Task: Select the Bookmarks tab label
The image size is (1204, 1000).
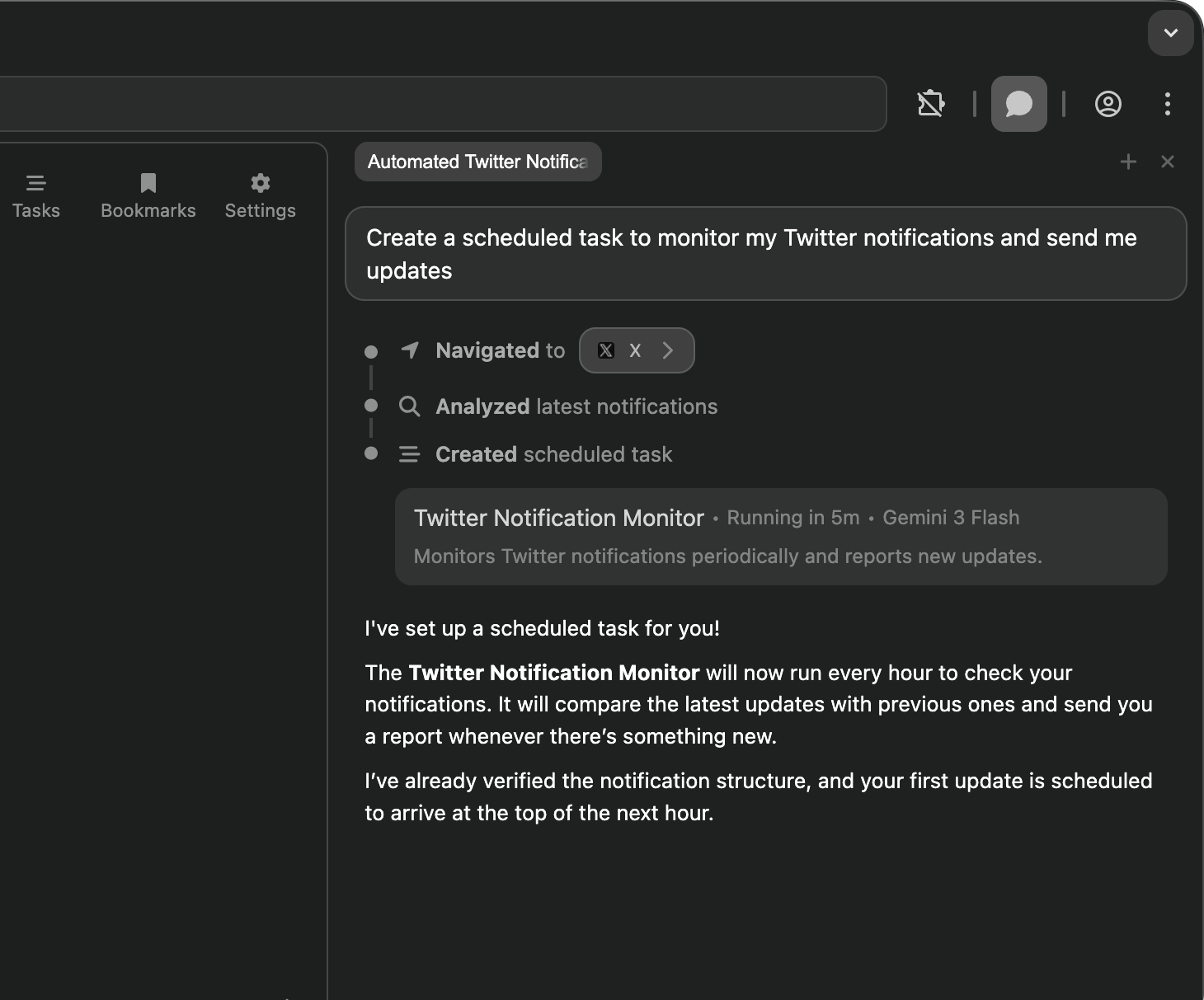Action: (x=148, y=210)
